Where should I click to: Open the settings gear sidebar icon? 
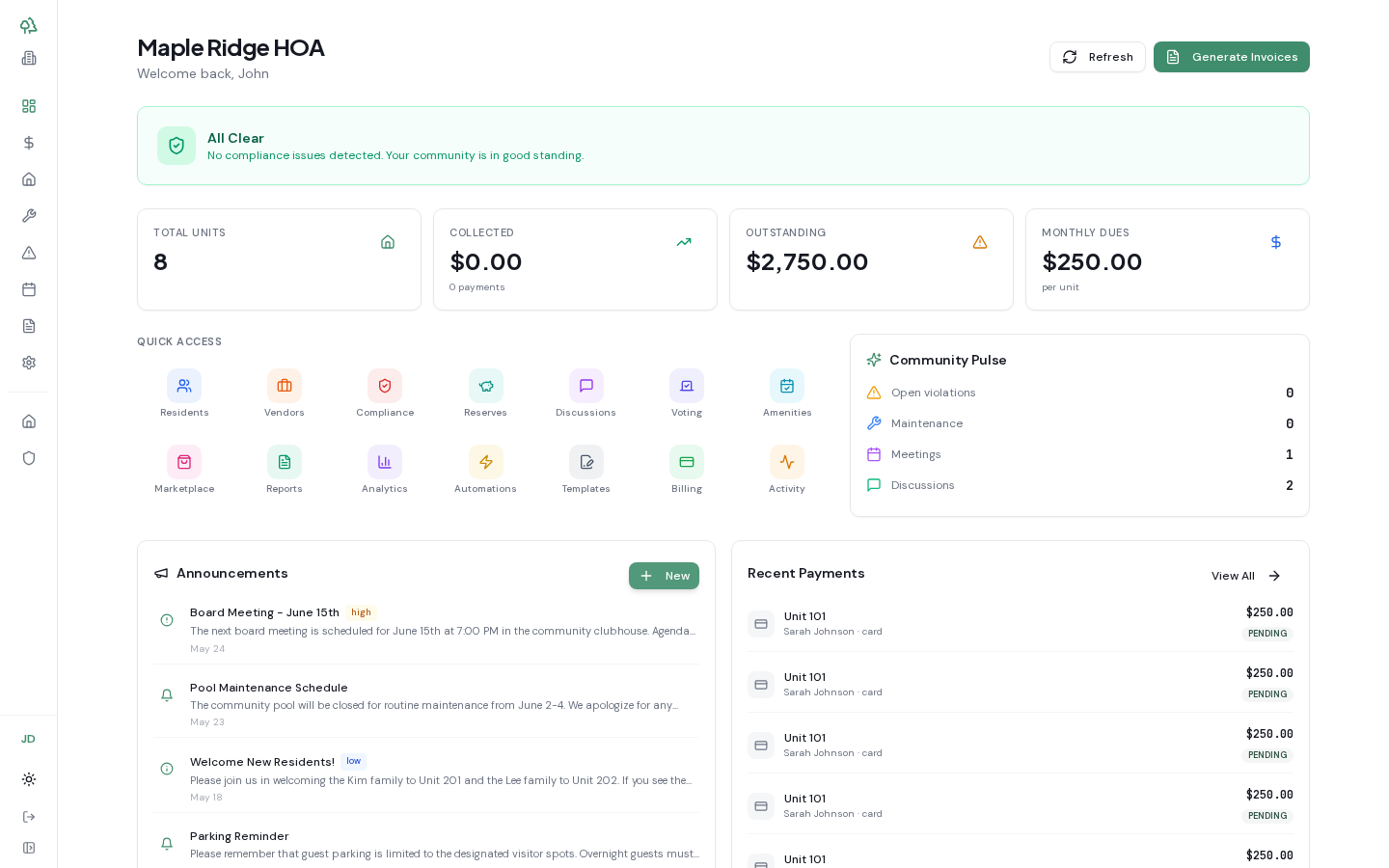coord(29,363)
